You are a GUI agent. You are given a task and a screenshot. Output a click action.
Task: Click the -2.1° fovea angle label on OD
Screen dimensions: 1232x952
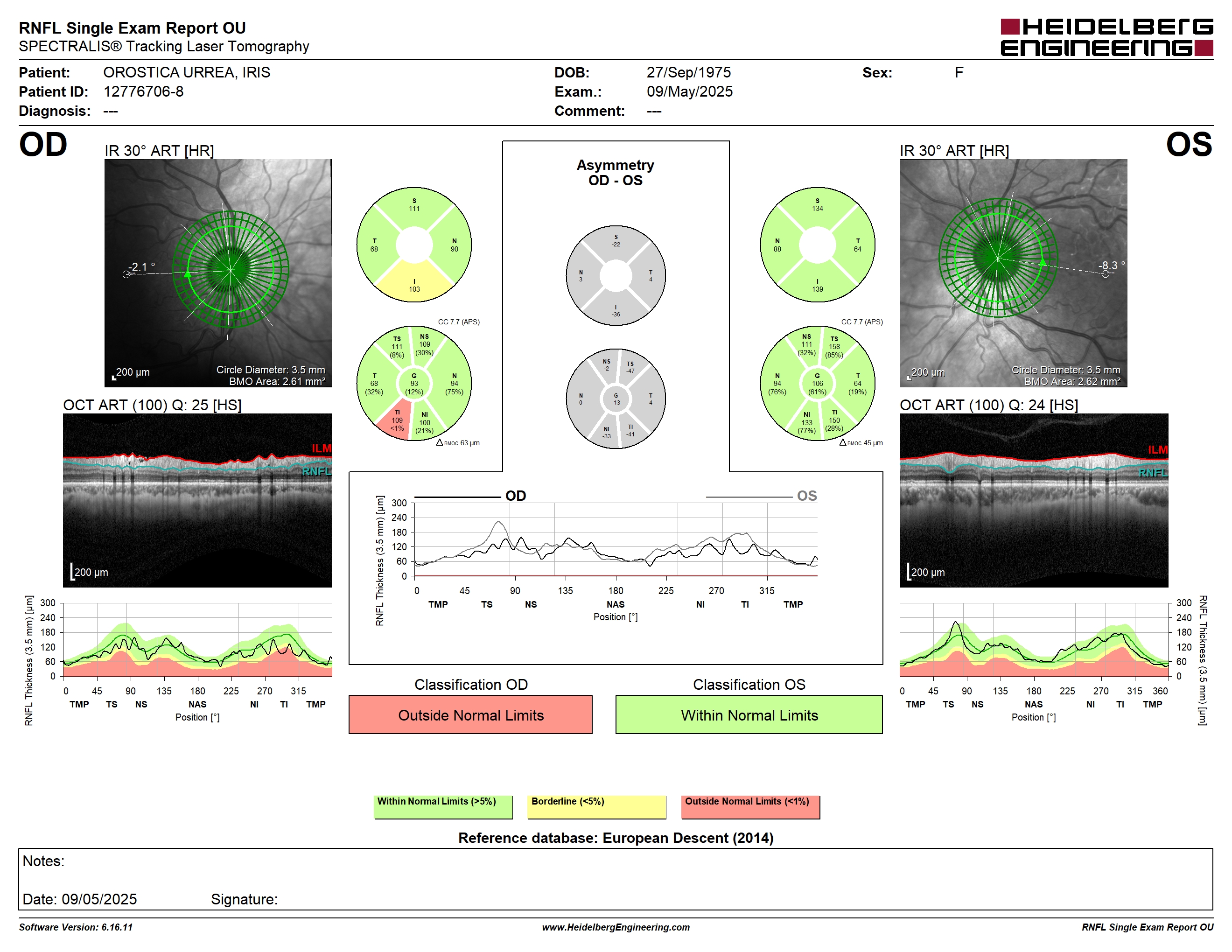[141, 267]
